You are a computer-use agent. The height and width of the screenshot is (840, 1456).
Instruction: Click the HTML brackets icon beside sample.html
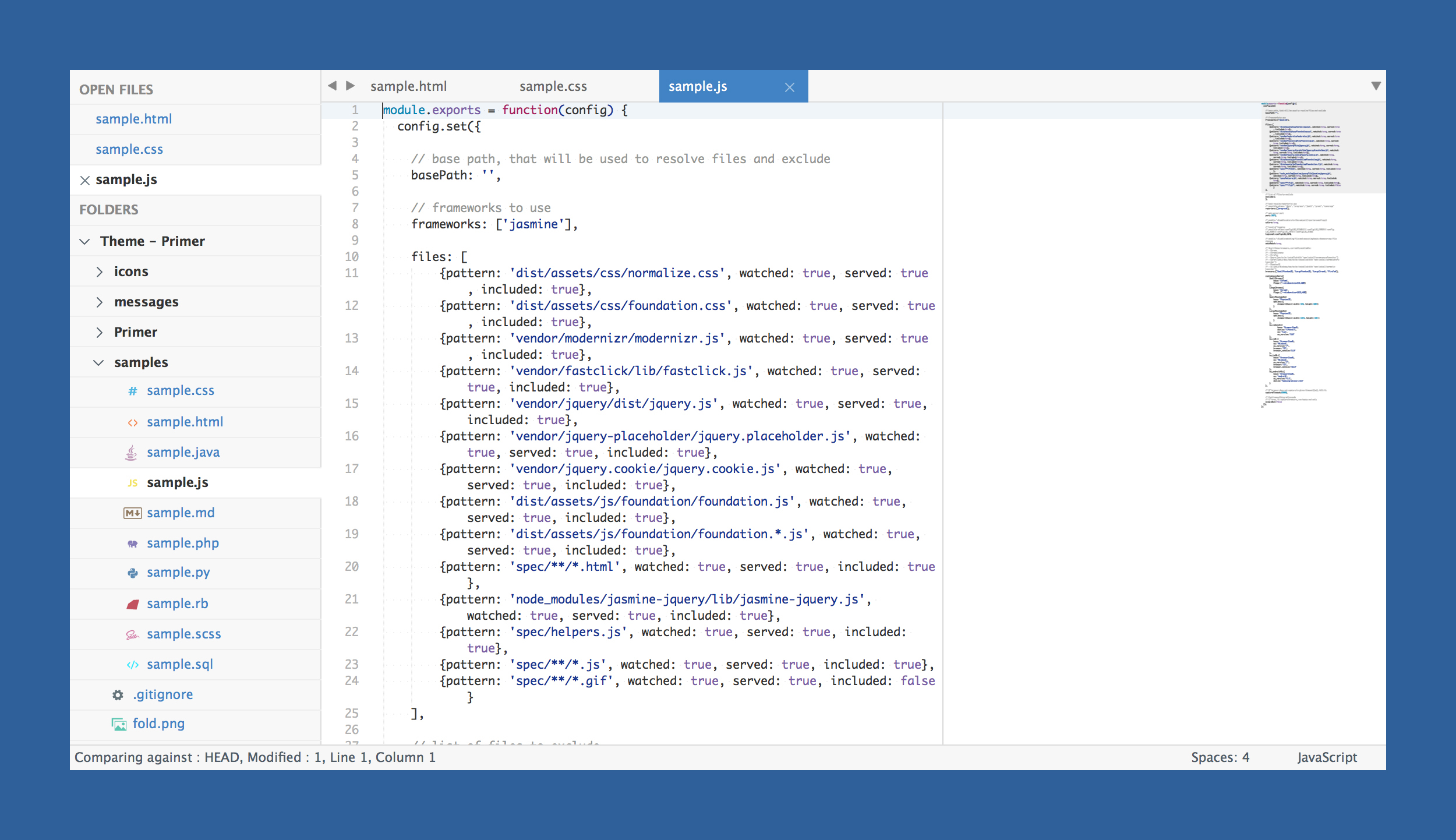[133, 422]
